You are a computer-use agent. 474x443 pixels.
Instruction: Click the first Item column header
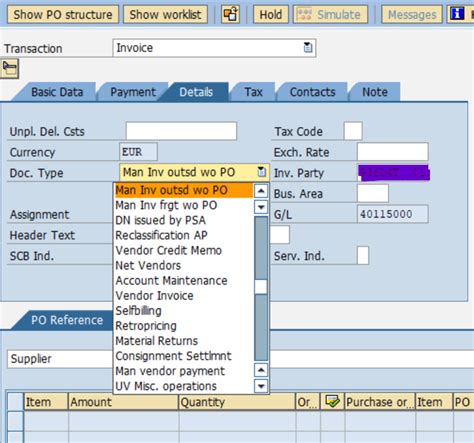click(46, 402)
